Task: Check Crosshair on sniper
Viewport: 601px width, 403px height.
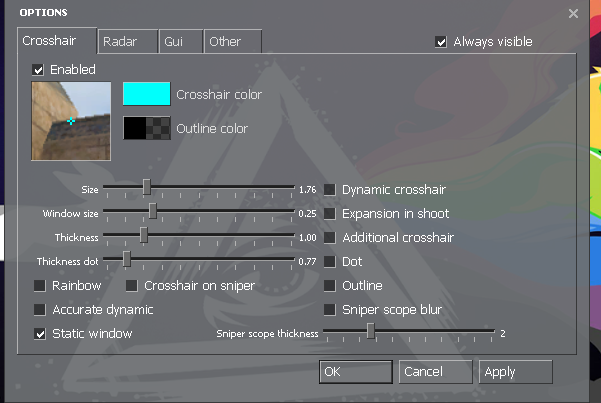Action: coord(131,285)
